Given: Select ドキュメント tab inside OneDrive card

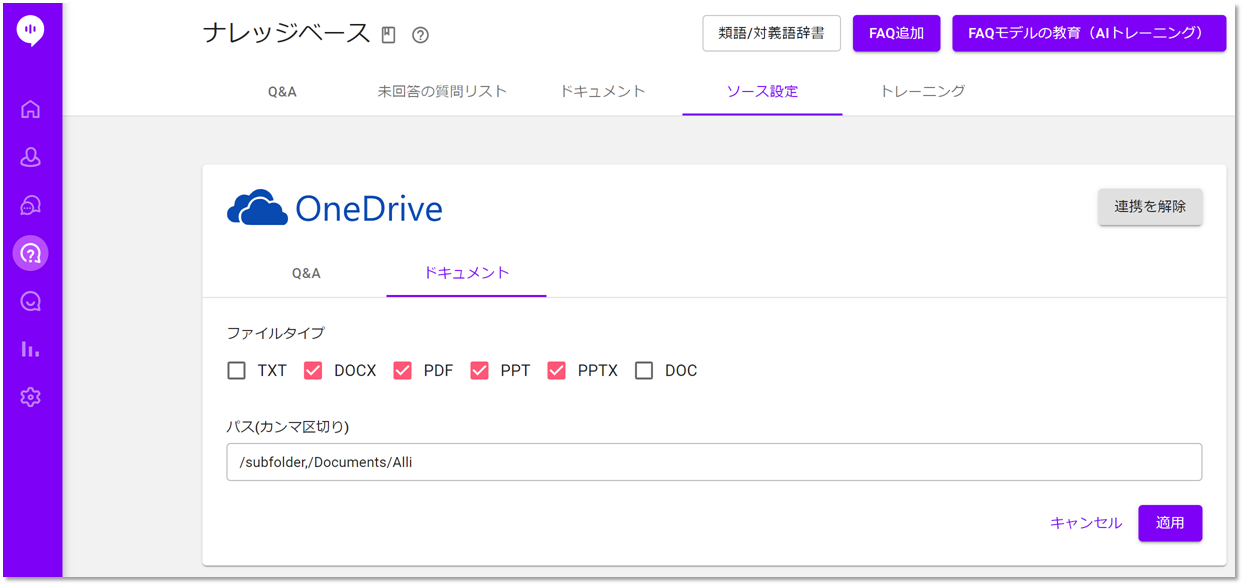Looking at the screenshot, I should click(466, 273).
